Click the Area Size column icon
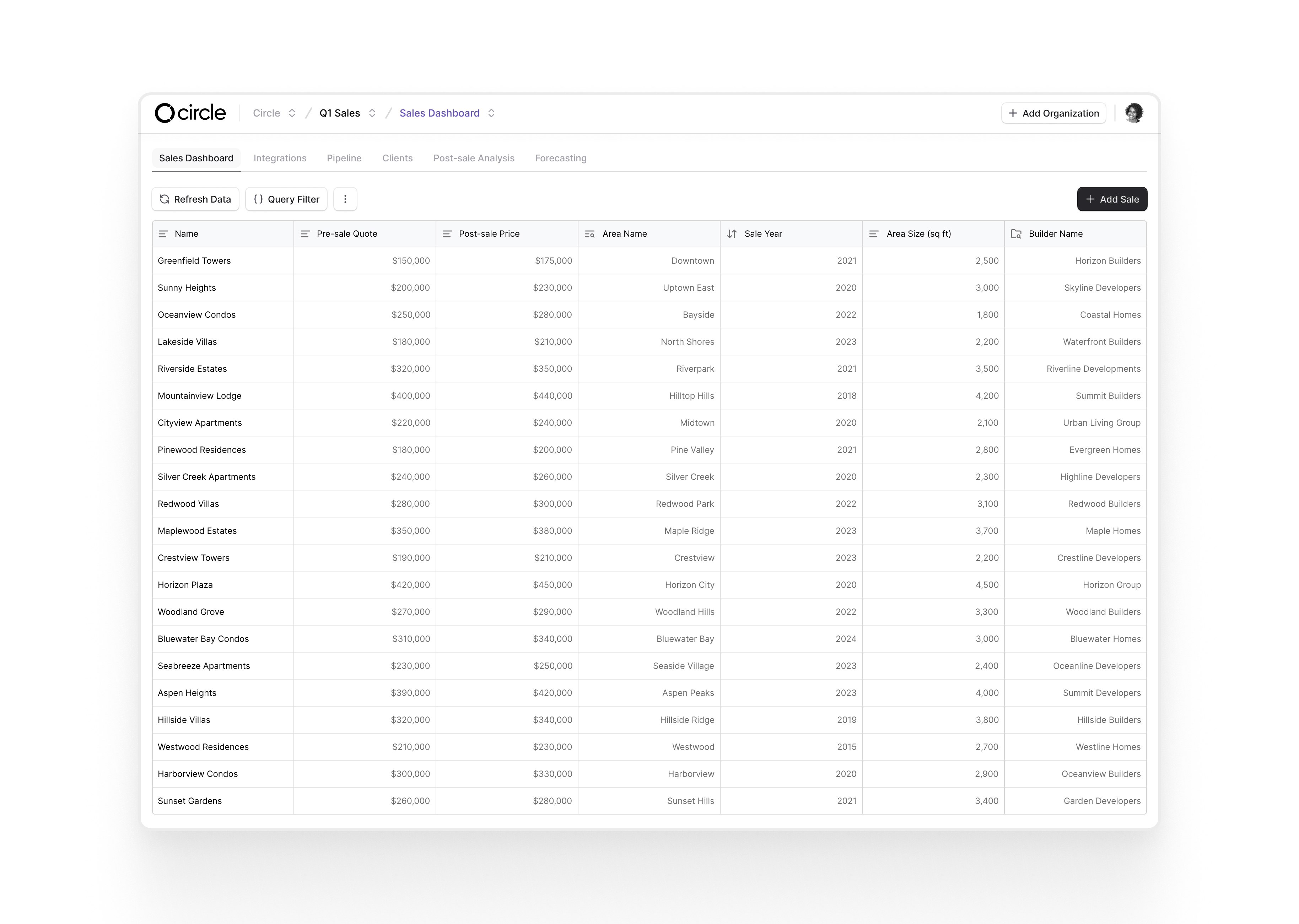The width and height of the screenshot is (1299, 924). tap(874, 234)
